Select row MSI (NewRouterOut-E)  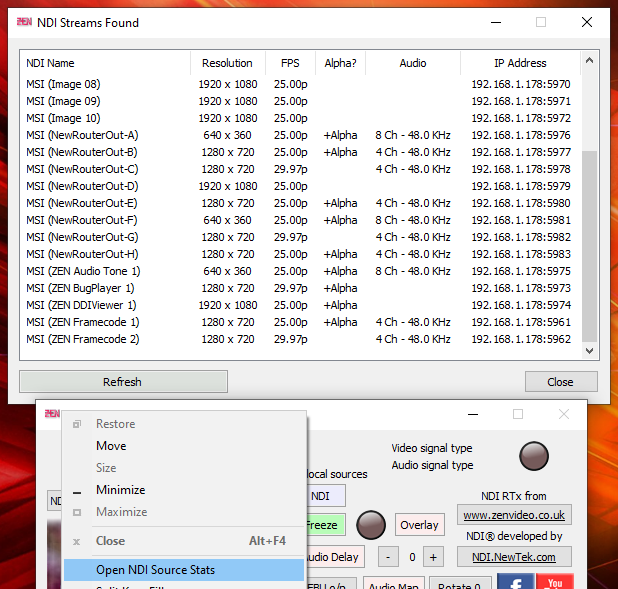[300, 203]
